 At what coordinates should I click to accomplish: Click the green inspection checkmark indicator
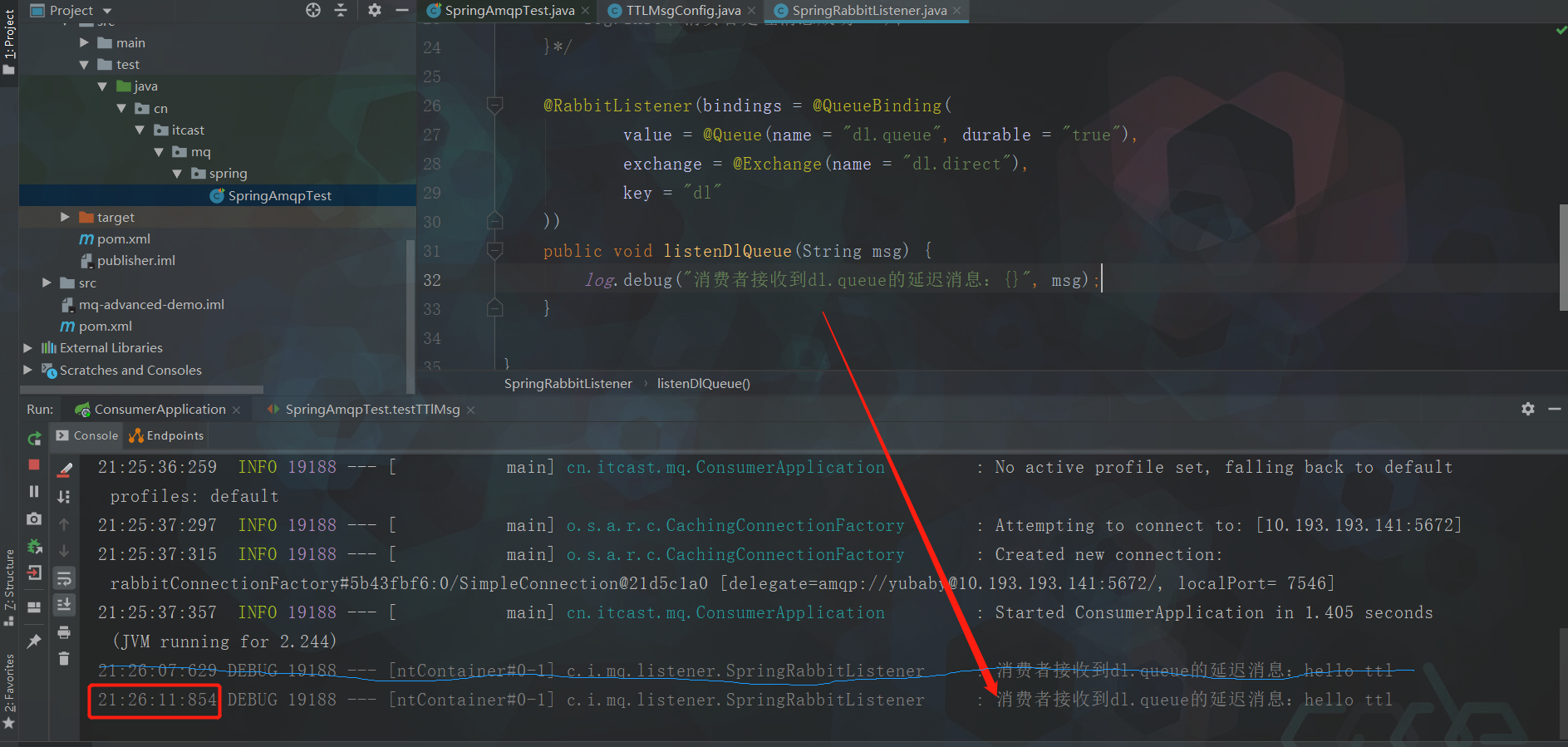point(1561,30)
